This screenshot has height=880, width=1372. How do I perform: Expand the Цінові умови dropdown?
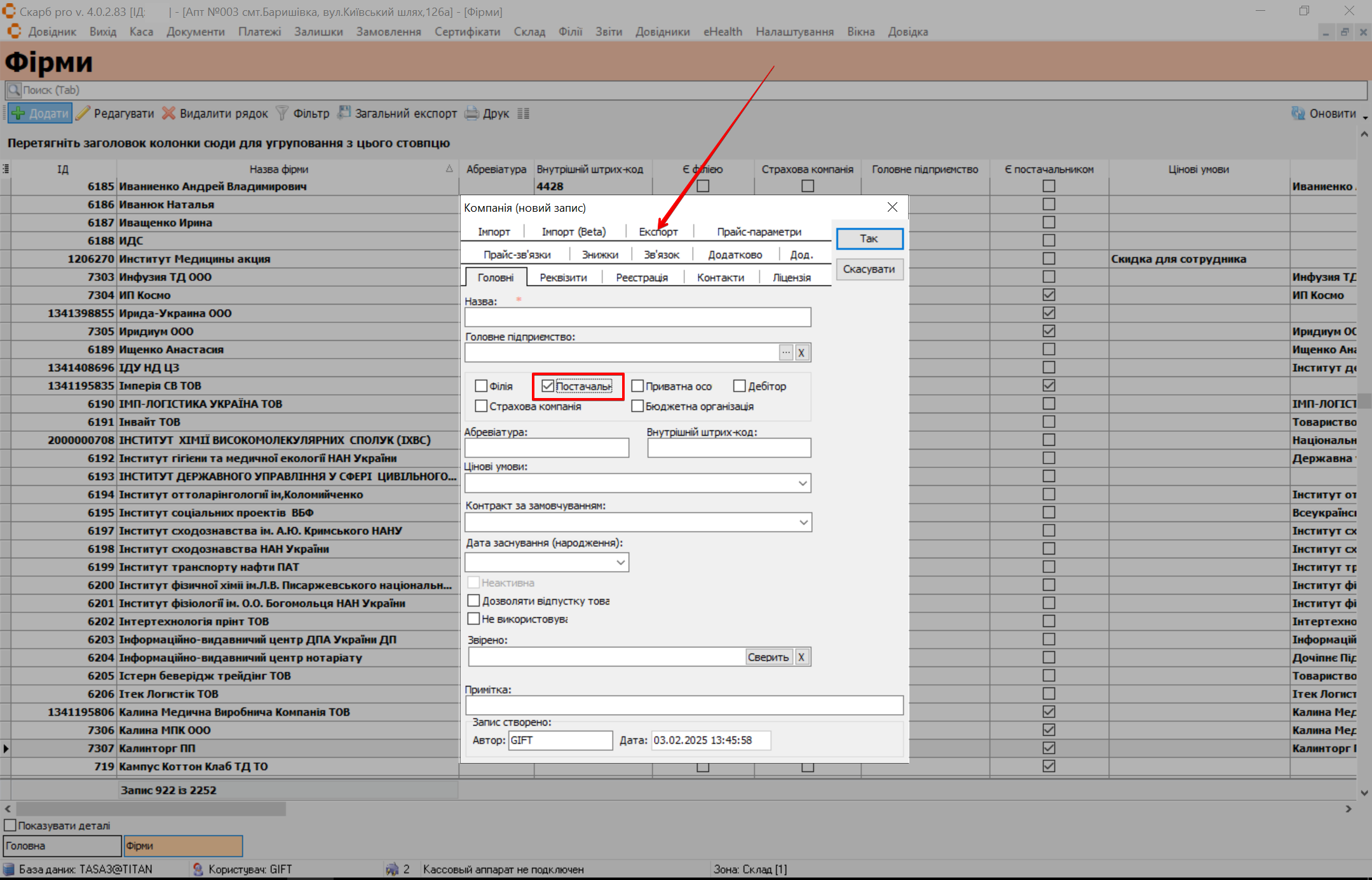tap(803, 483)
